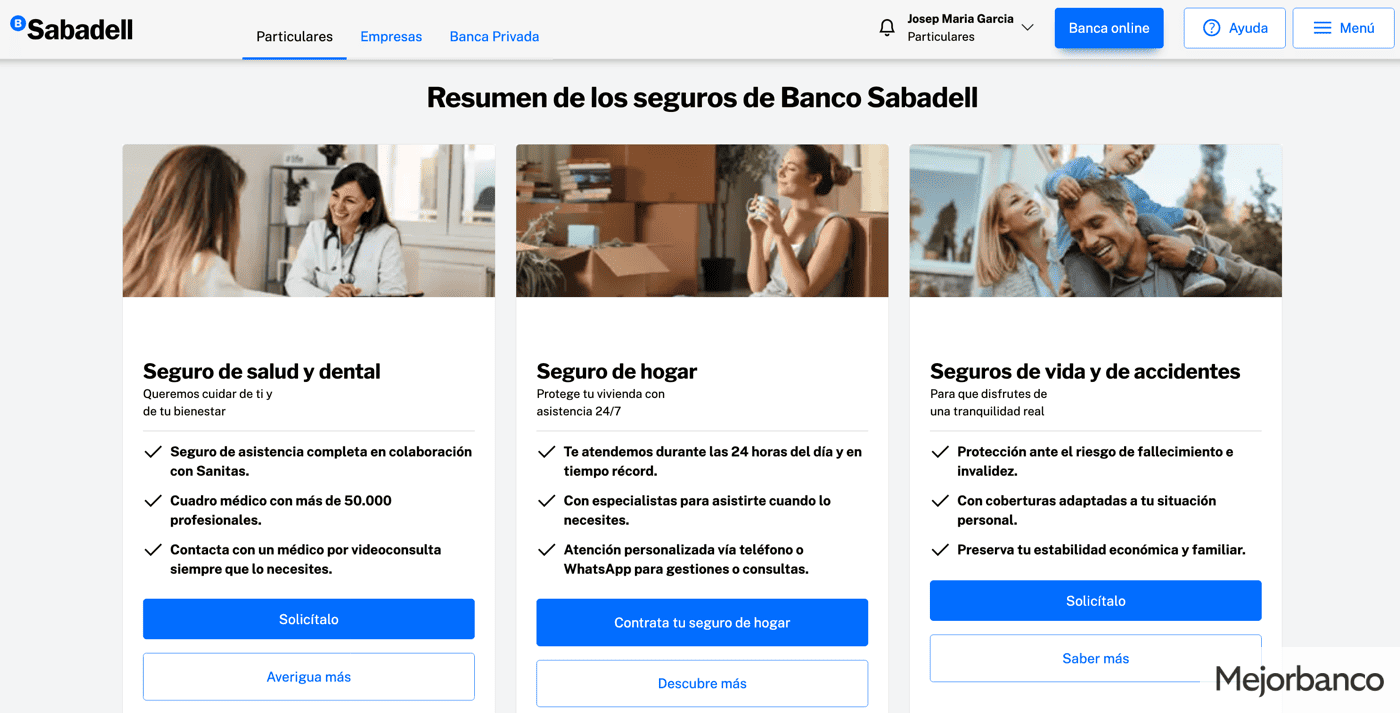Click the Sabadell logo
The width and height of the screenshot is (1400, 713).
72,28
